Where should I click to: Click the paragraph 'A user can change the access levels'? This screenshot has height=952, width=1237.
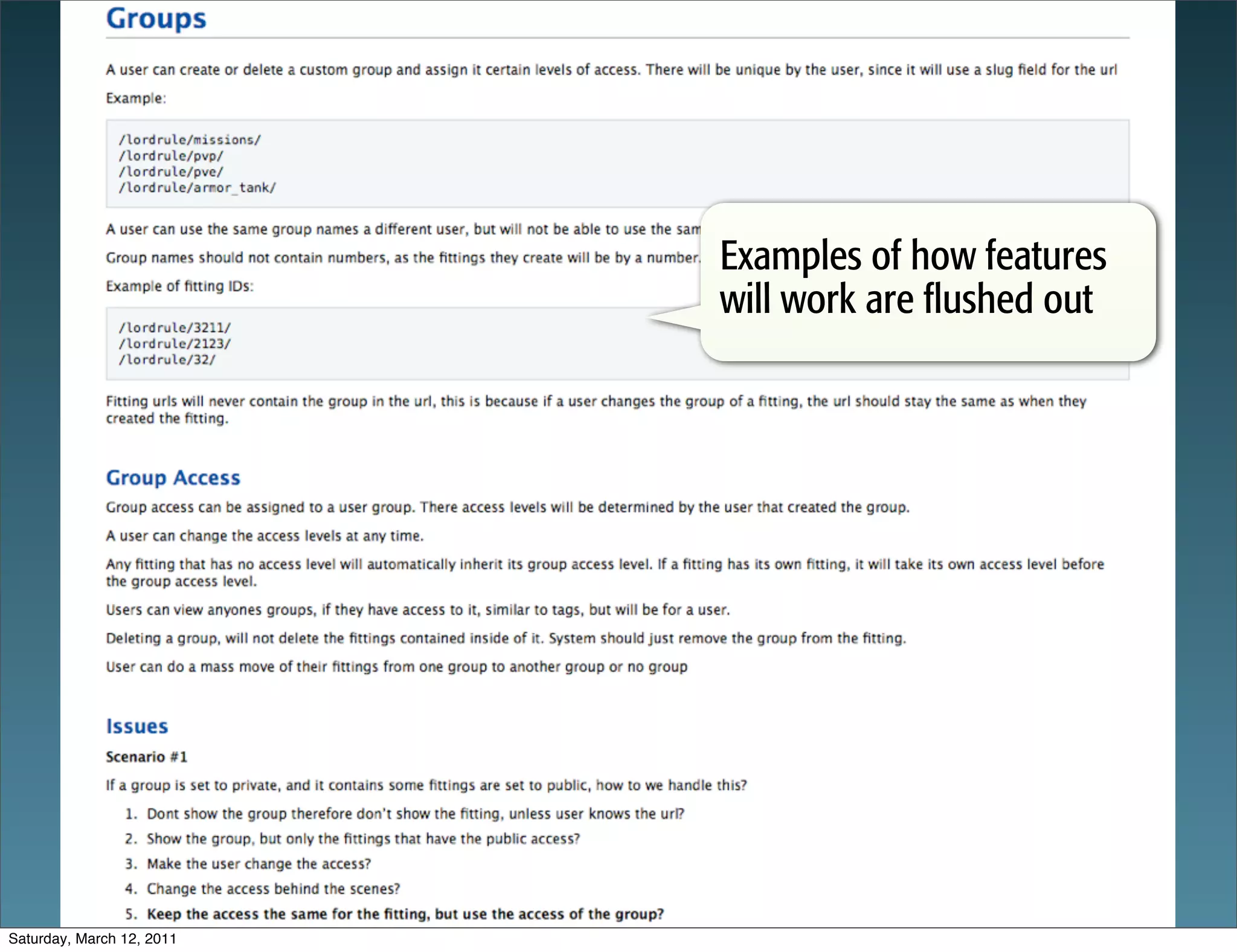click(265, 536)
